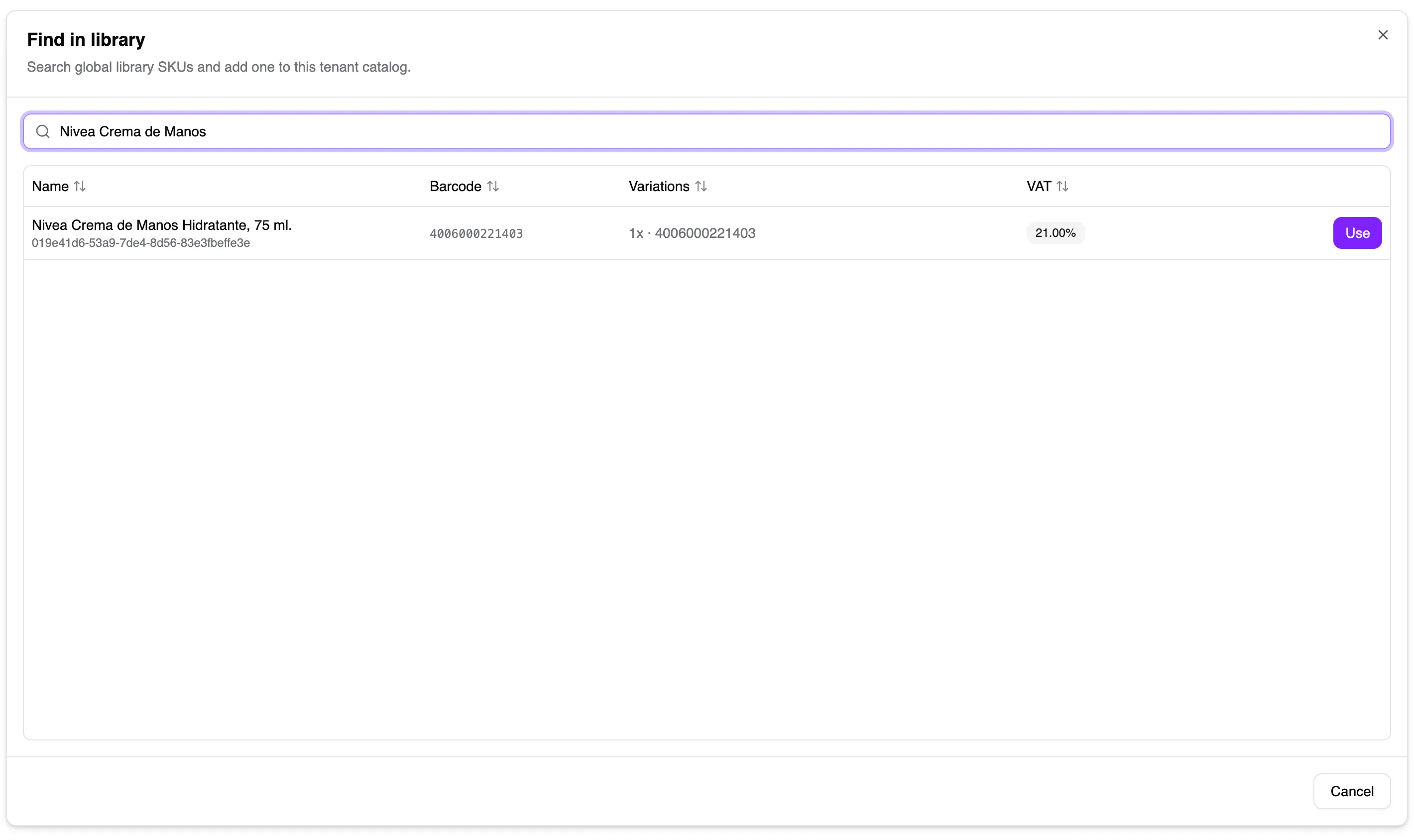This screenshot has width=1414, height=840.
Task: Click the 21.00% VAT badge
Action: coord(1055,232)
